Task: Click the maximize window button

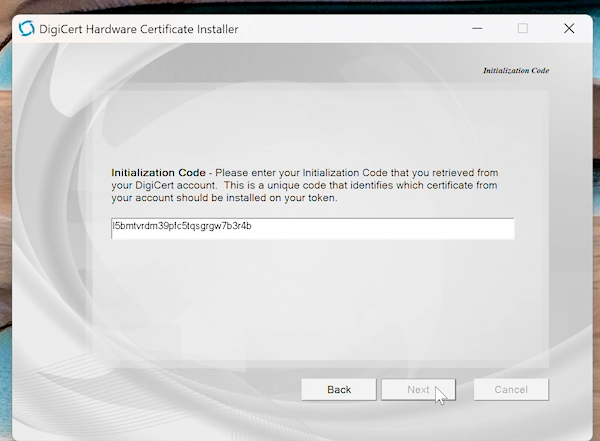Action: click(522, 28)
